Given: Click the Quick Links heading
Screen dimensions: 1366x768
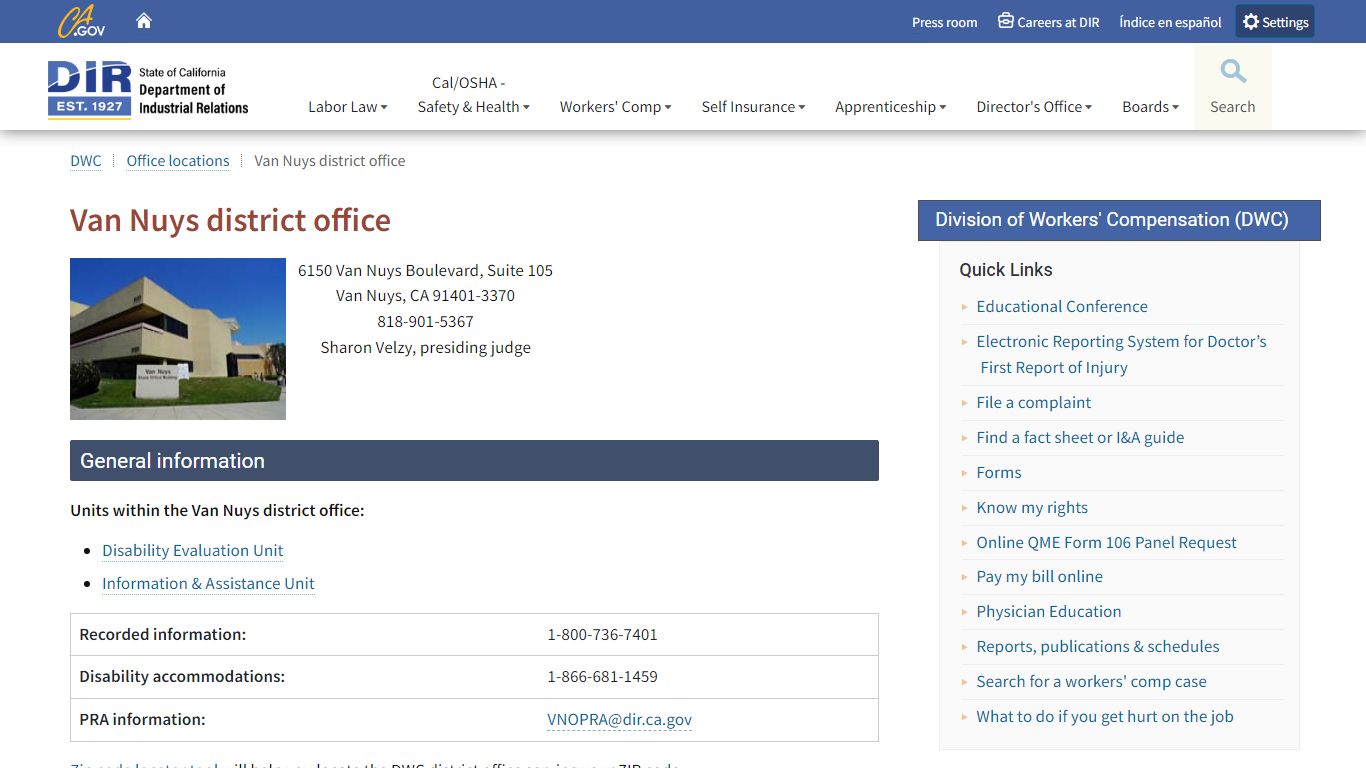Looking at the screenshot, I should click(x=1005, y=270).
